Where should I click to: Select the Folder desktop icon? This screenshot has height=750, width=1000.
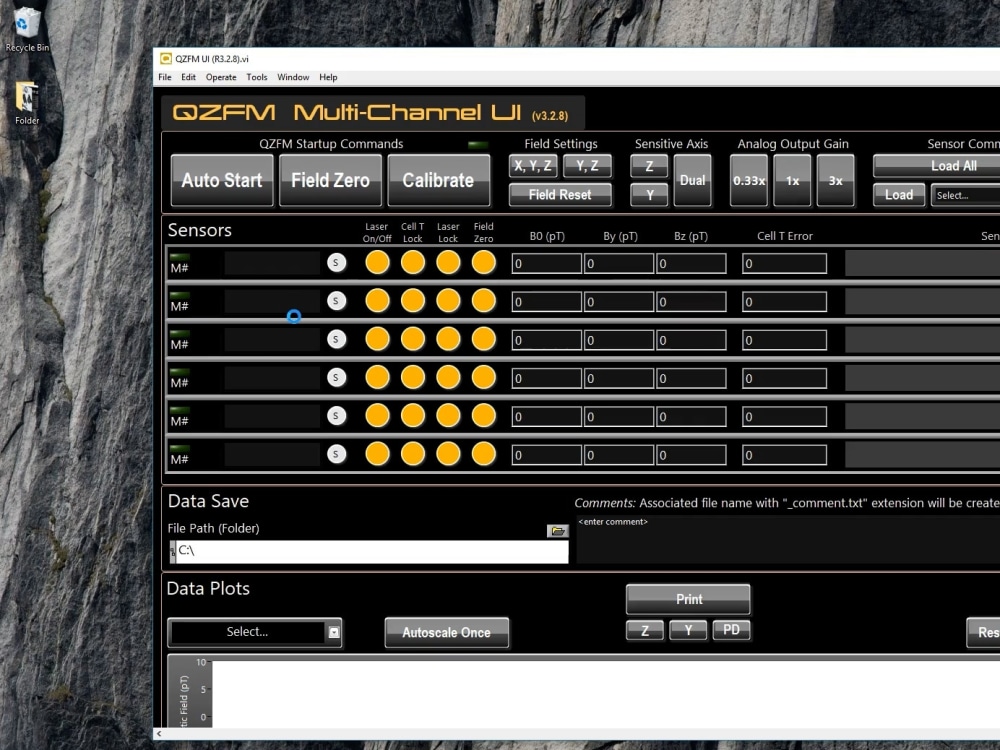[27, 103]
